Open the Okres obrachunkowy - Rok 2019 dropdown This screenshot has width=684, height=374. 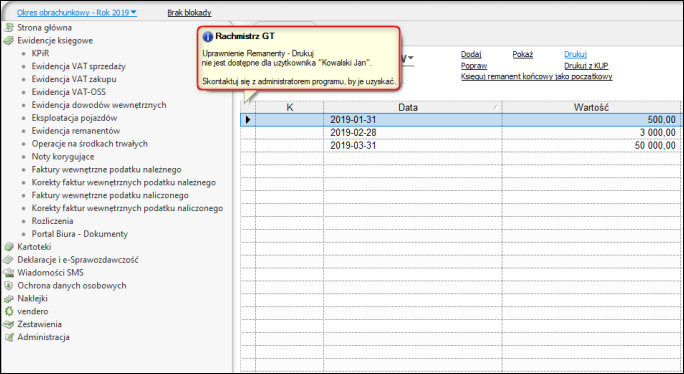tap(77, 13)
